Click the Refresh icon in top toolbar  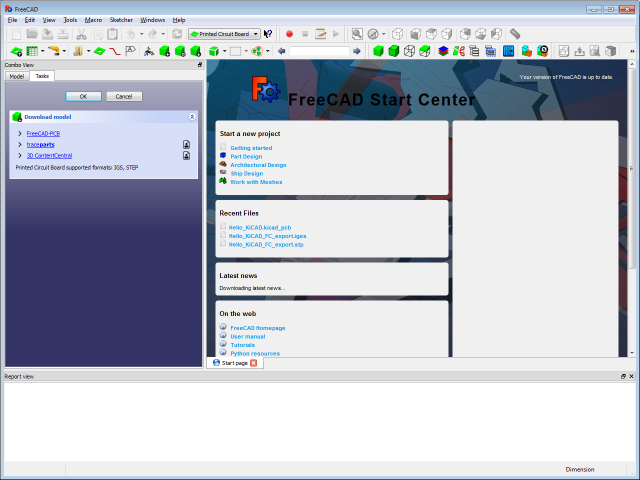[177, 34]
